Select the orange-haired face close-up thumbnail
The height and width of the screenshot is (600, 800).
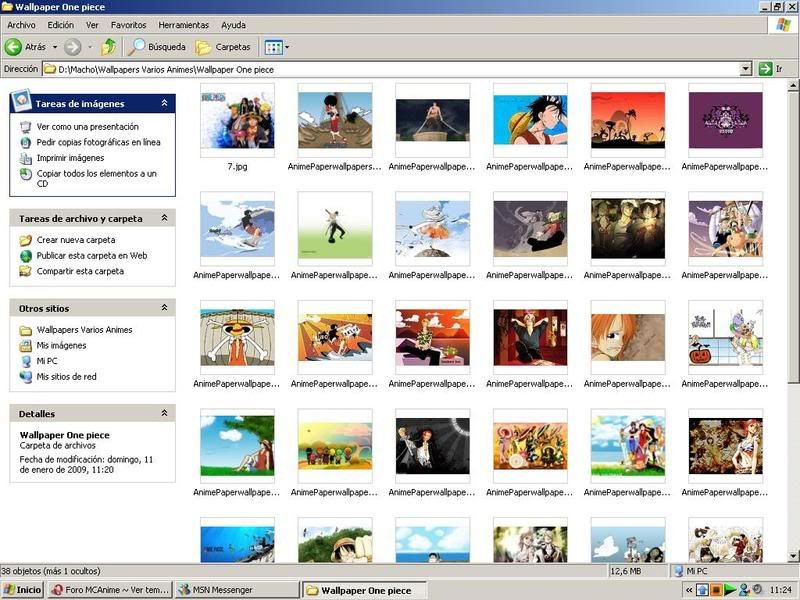click(x=628, y=337)
